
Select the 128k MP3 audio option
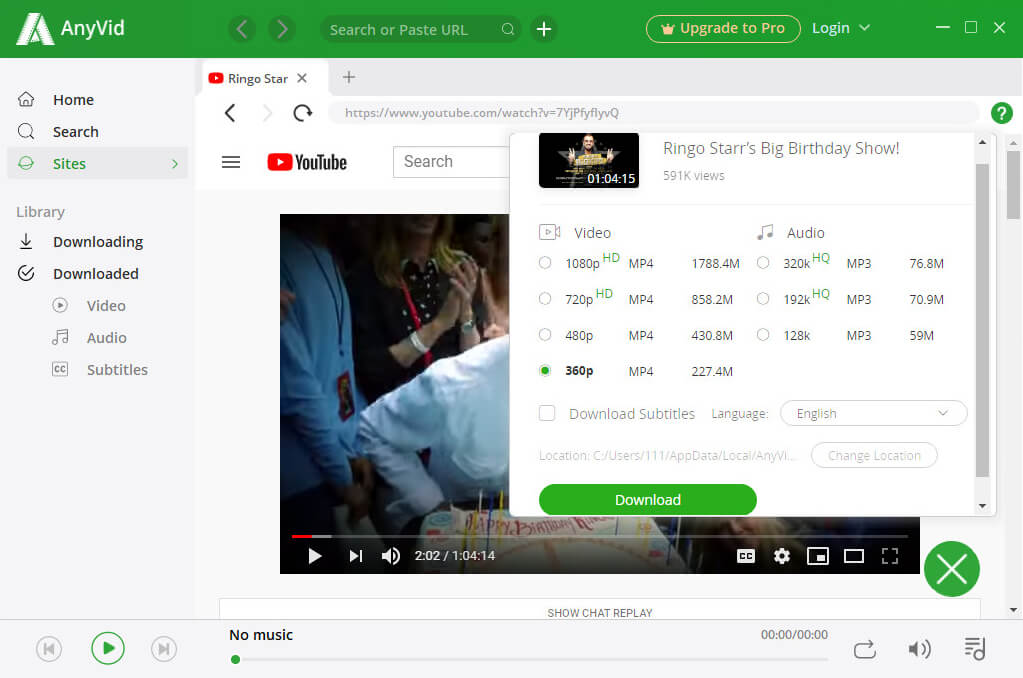coord(763,335)
